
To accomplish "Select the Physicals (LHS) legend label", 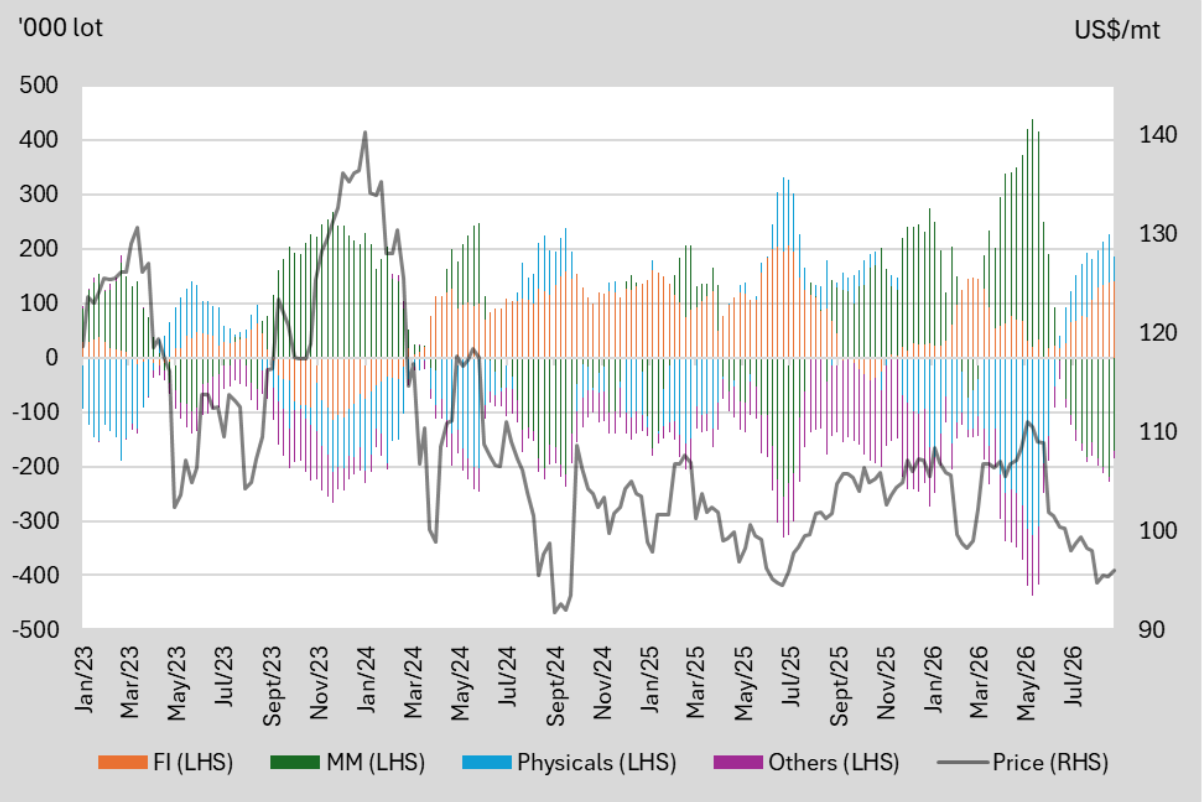I will [x=597, y=763].
